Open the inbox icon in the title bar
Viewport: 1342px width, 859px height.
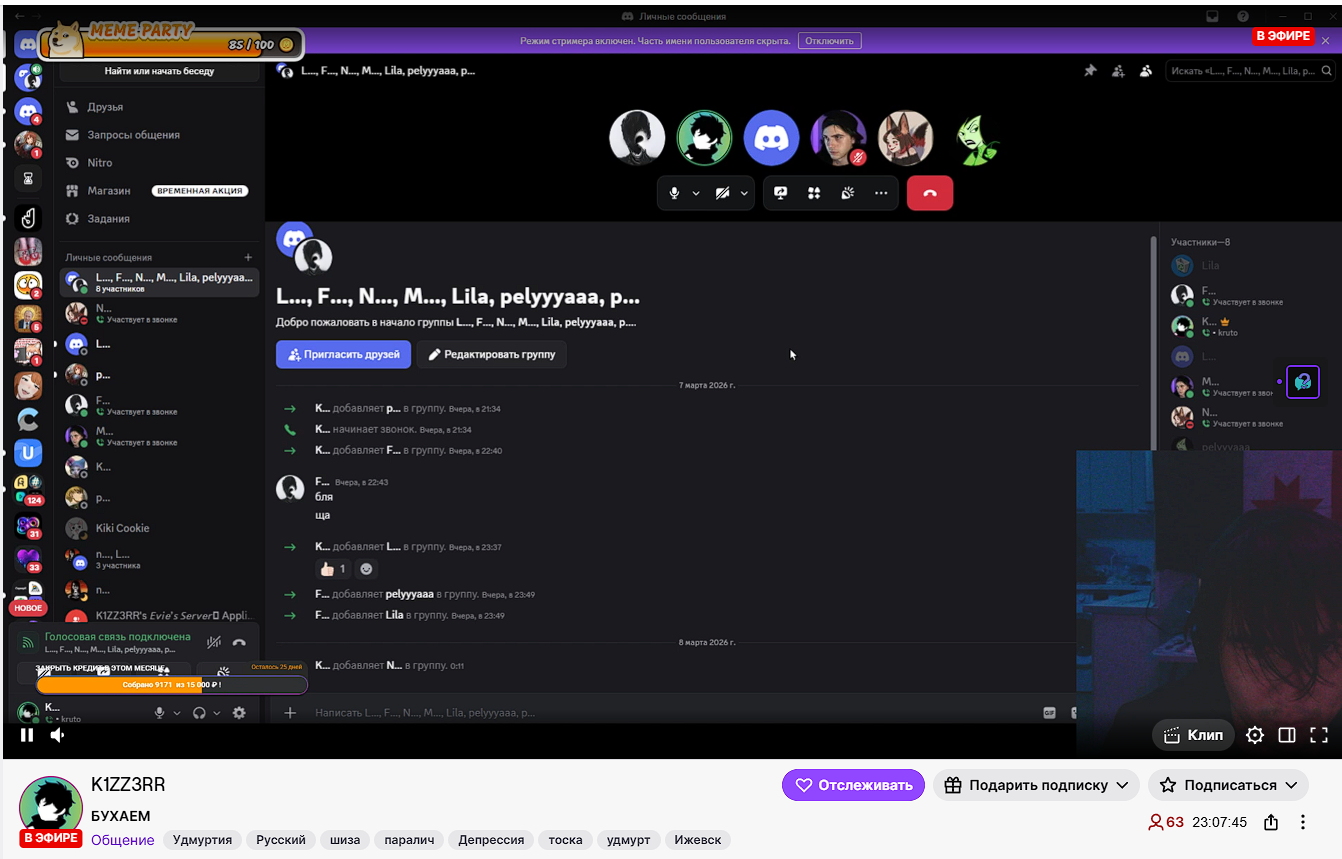point(1212,16)
